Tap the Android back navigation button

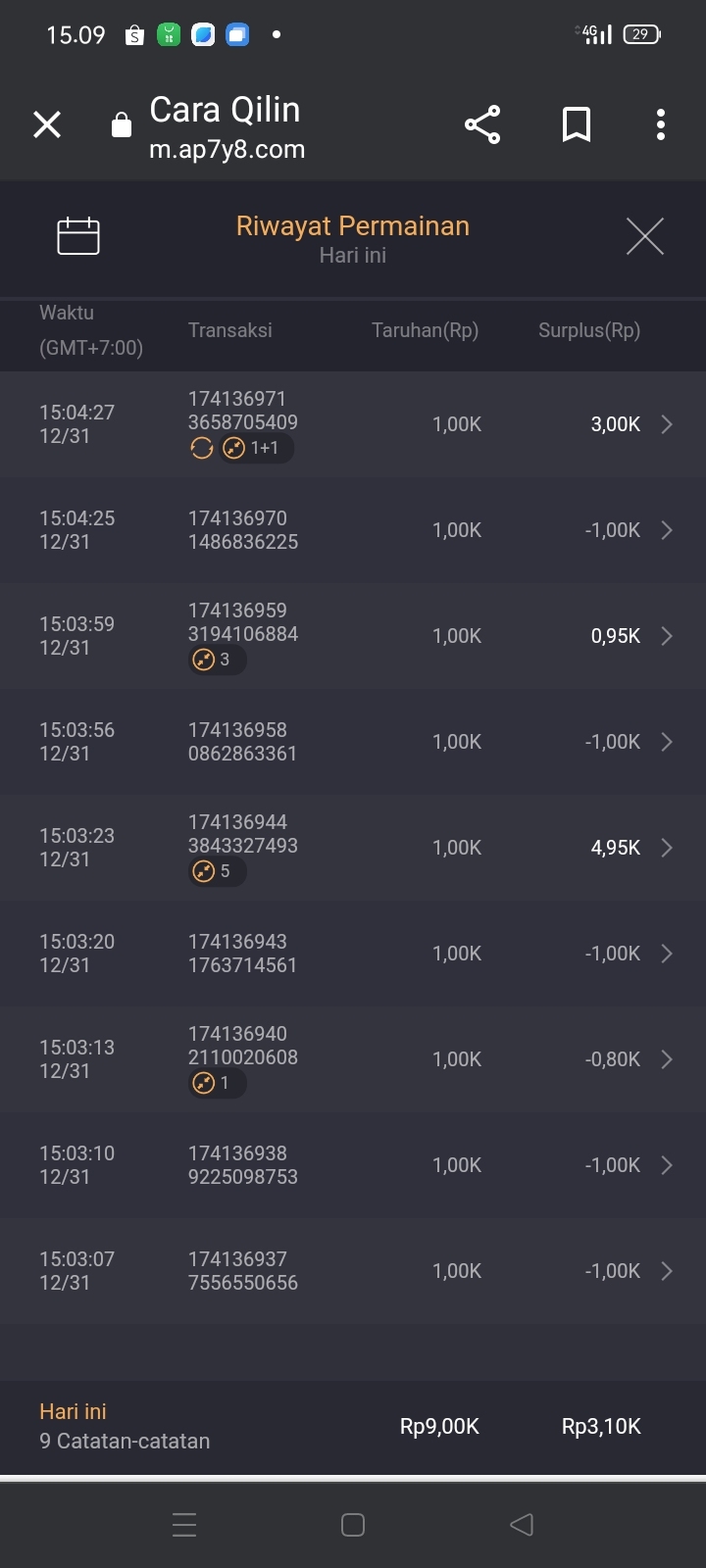tap(522, 1524)
